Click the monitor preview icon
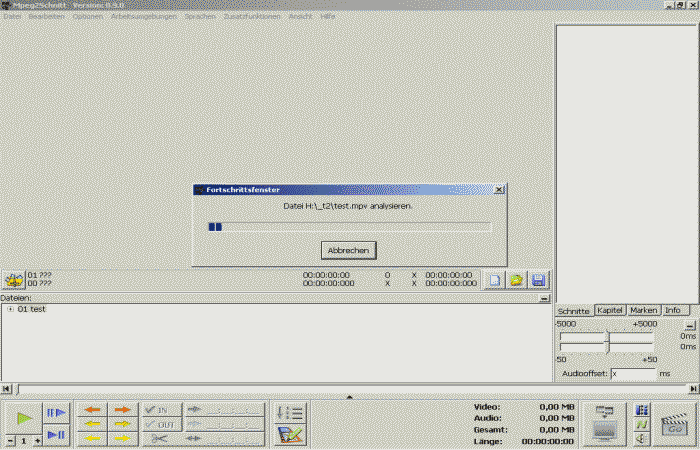Image resolution: width=700 pixels, height=450 pixels. 605,424
